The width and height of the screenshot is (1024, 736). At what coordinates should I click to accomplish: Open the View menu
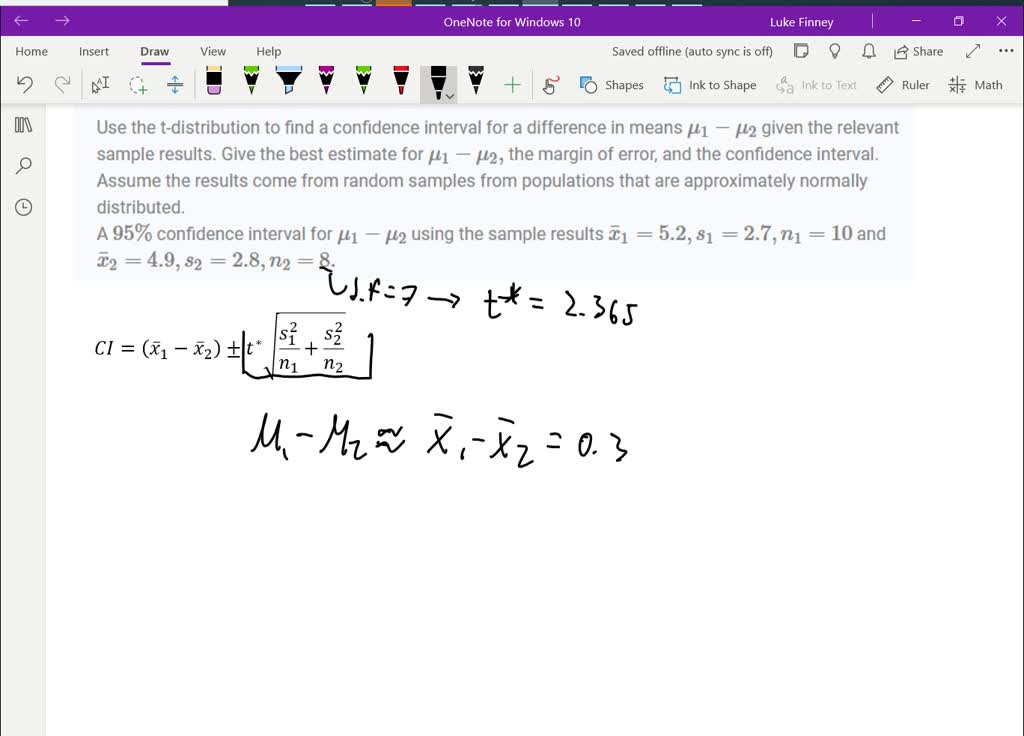tap(213, 51)
